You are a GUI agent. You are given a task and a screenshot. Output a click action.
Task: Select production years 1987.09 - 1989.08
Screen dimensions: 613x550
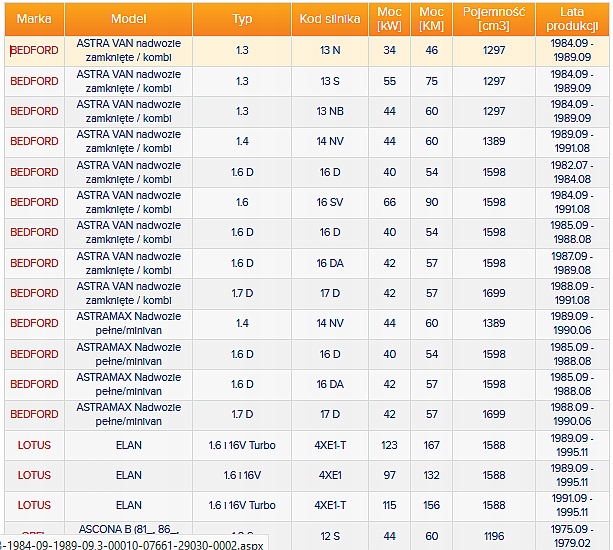tap(572, 263)
